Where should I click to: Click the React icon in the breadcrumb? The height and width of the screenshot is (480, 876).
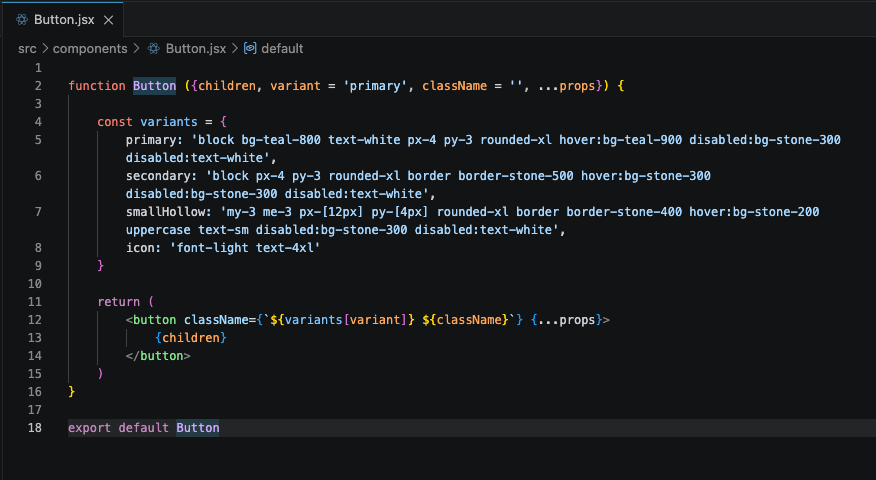pyautogui.click(x=154, y=49)
